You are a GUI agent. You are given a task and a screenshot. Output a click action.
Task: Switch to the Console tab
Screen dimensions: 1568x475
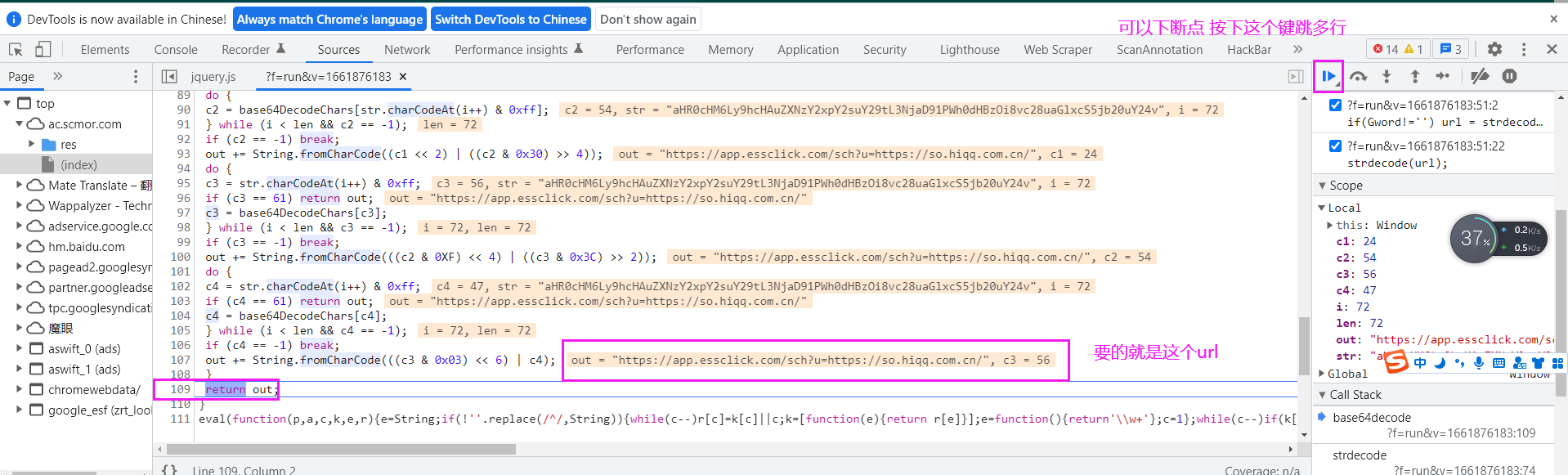pyautogui.click(x=176, y=49)
